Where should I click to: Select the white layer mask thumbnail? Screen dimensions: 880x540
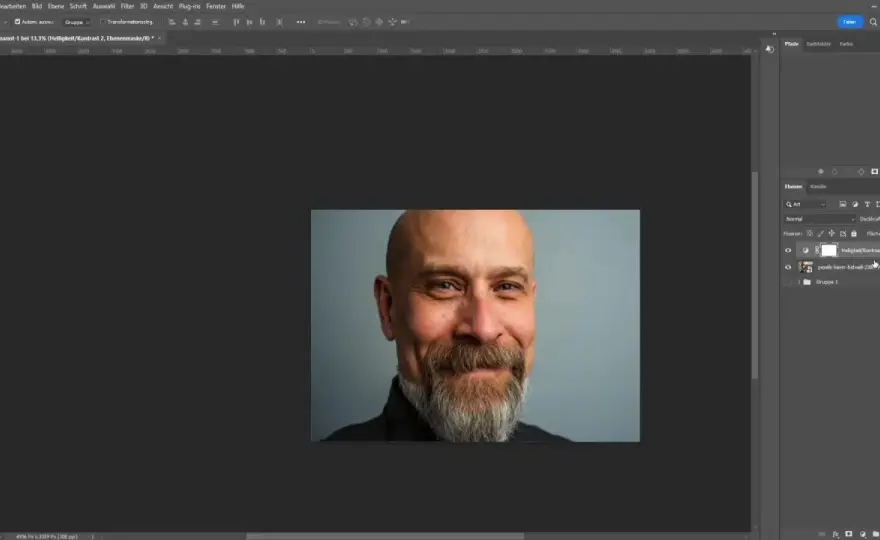[x=829, y=250]
